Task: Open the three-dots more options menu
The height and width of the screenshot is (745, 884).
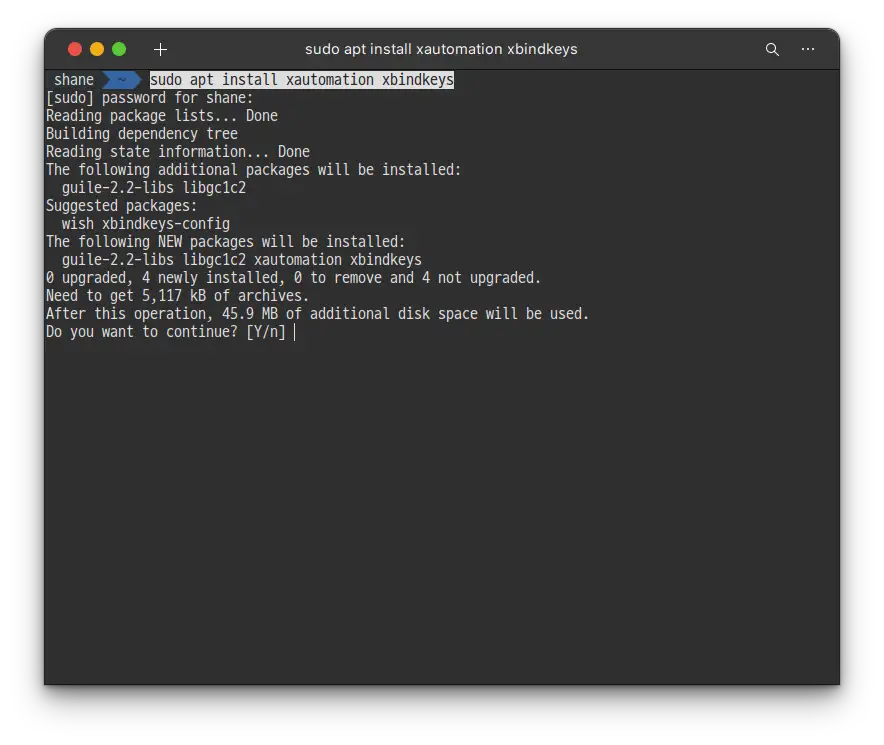Action: pos(807,49)
